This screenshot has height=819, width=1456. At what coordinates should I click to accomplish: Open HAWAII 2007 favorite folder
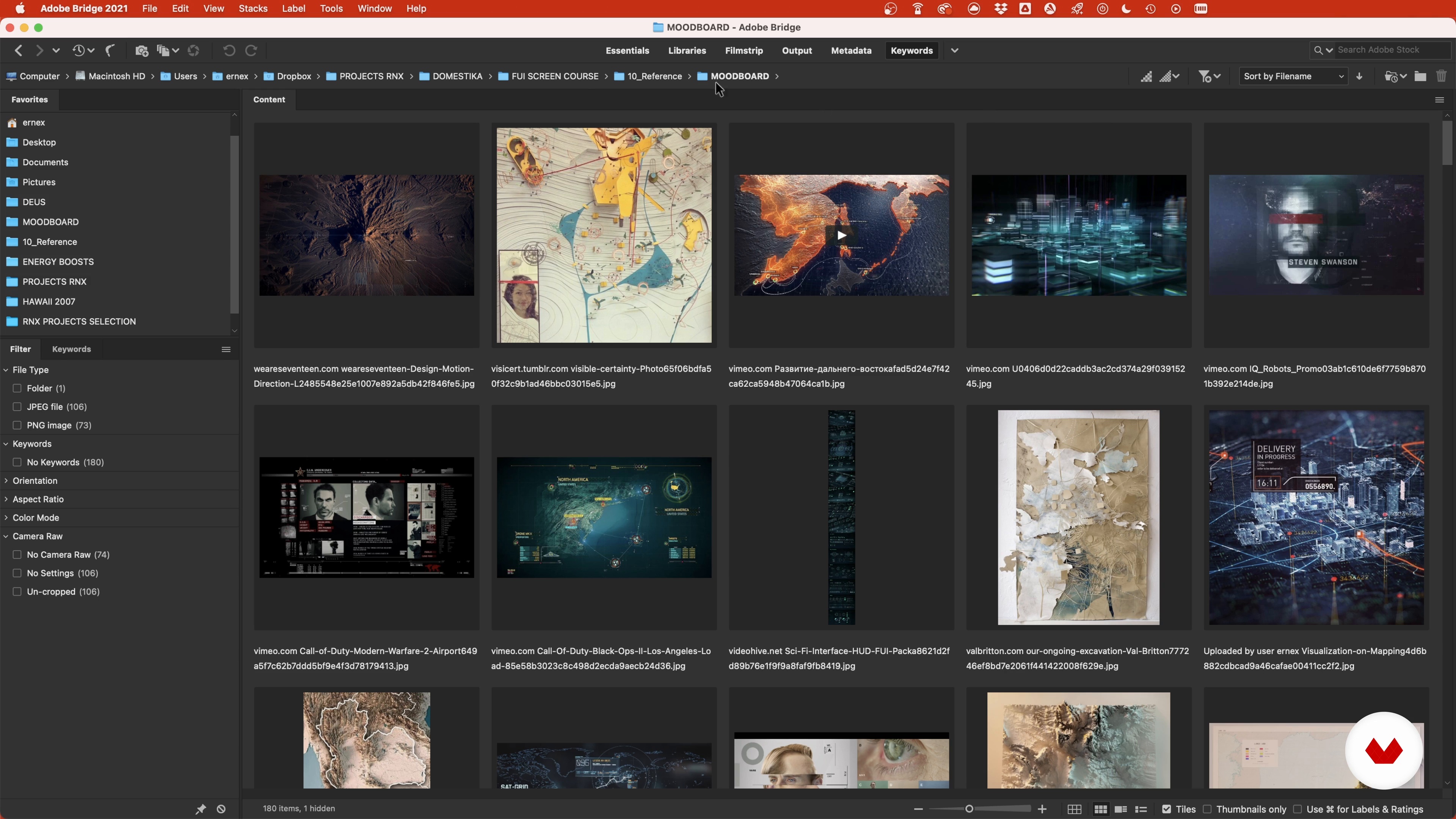(49, 302)
